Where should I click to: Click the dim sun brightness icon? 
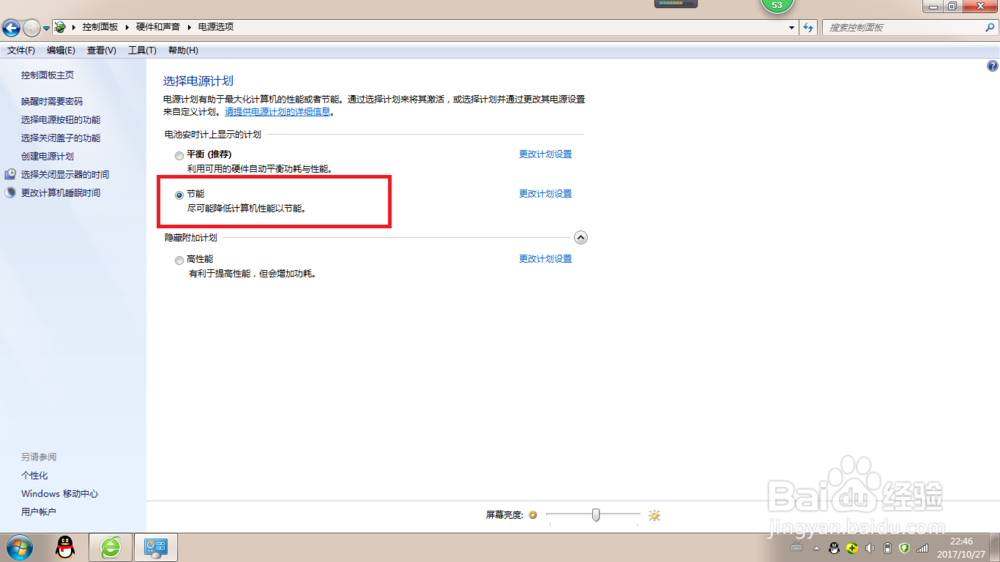pos(533,515)
